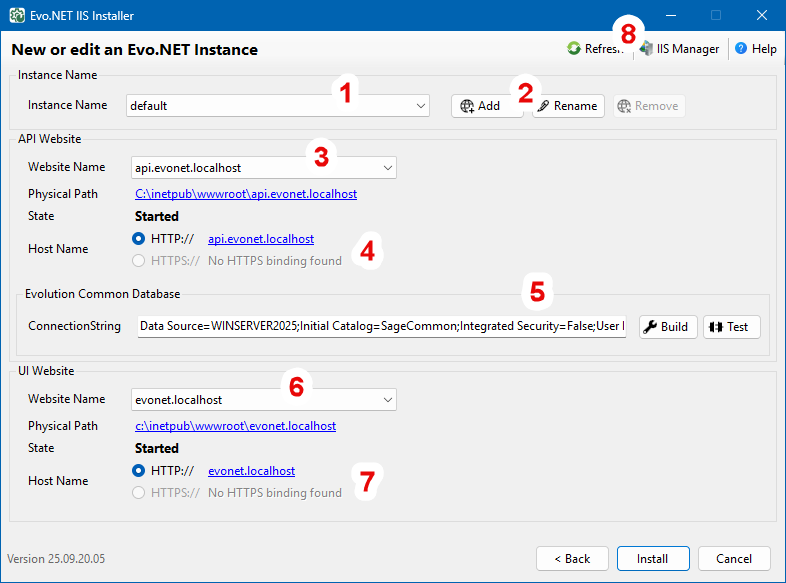Open the evonet.localhost host name link
This screenshot has width=786, height=583.
pyautogui.click(x=251, y=471)
